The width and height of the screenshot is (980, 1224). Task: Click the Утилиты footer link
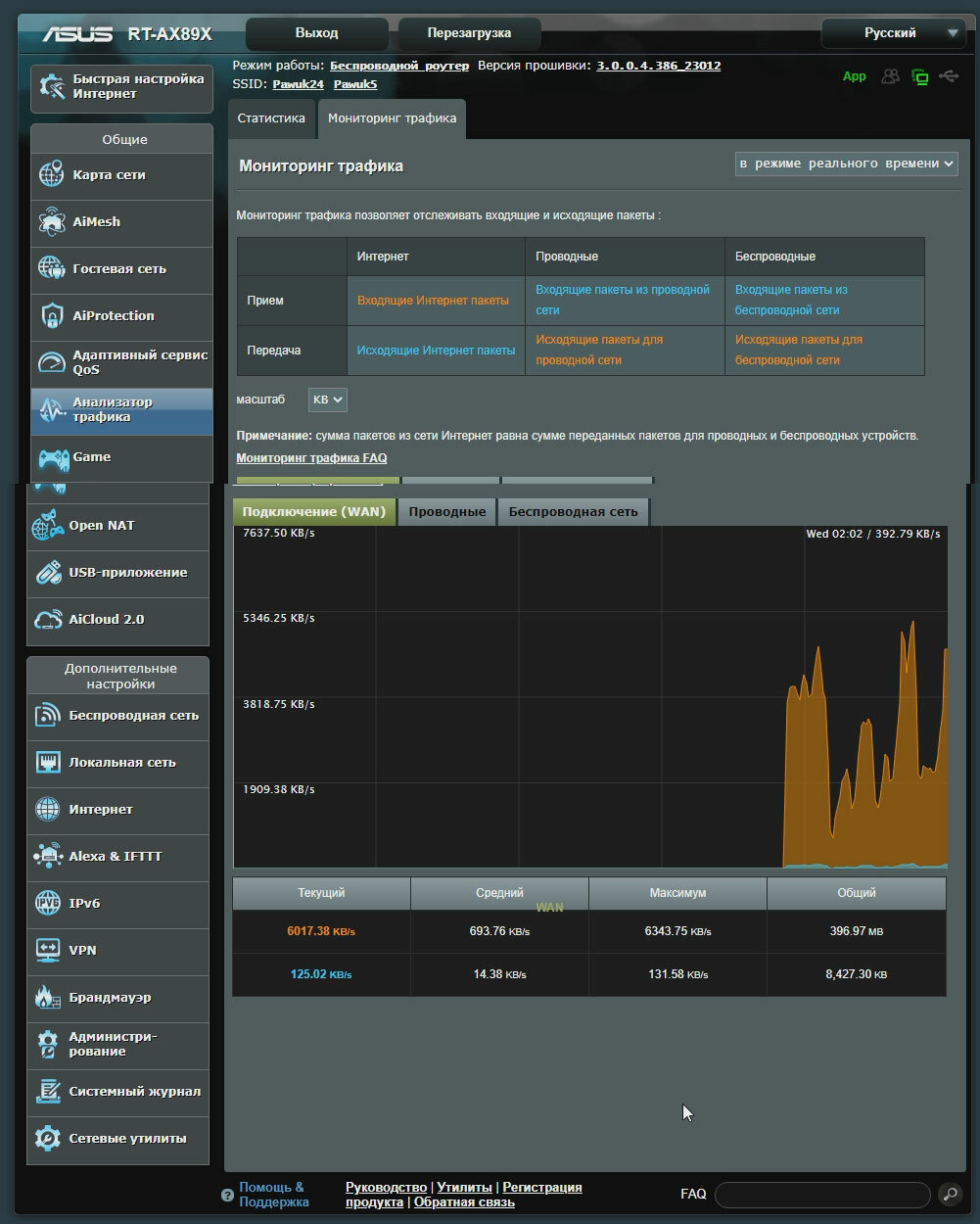pos(464,1188)
